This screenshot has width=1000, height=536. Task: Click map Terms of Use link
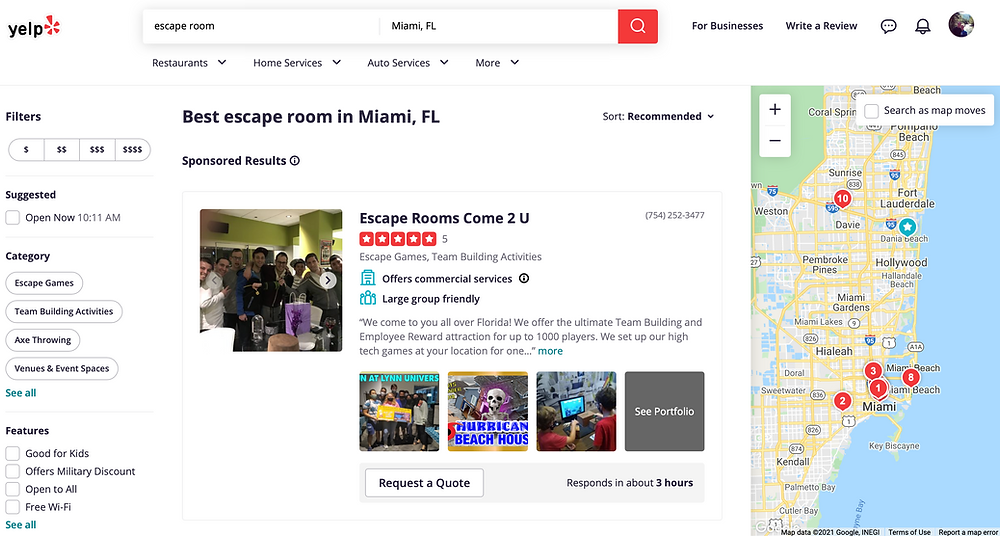tap(909, 532)
